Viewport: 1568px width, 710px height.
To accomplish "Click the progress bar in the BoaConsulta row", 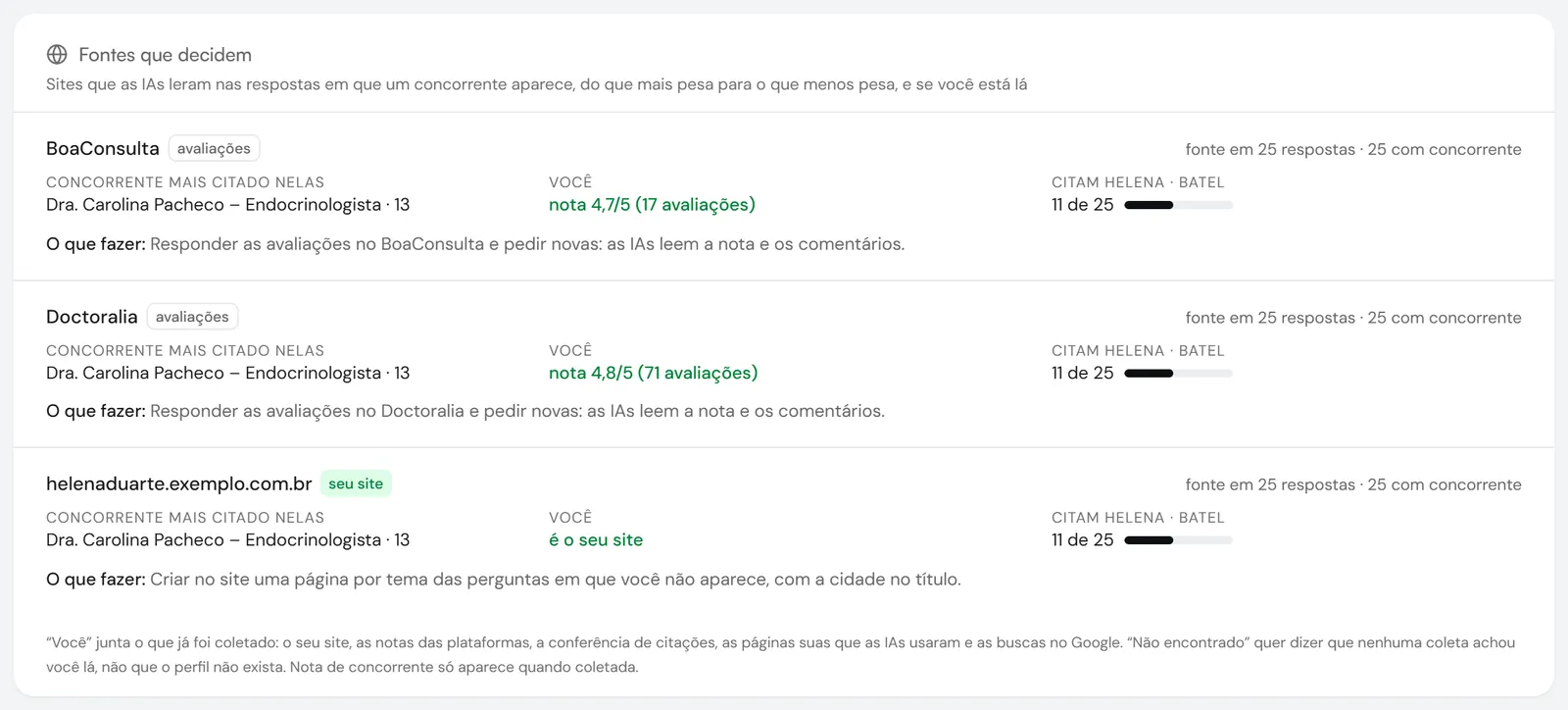I will [1178, 205].
